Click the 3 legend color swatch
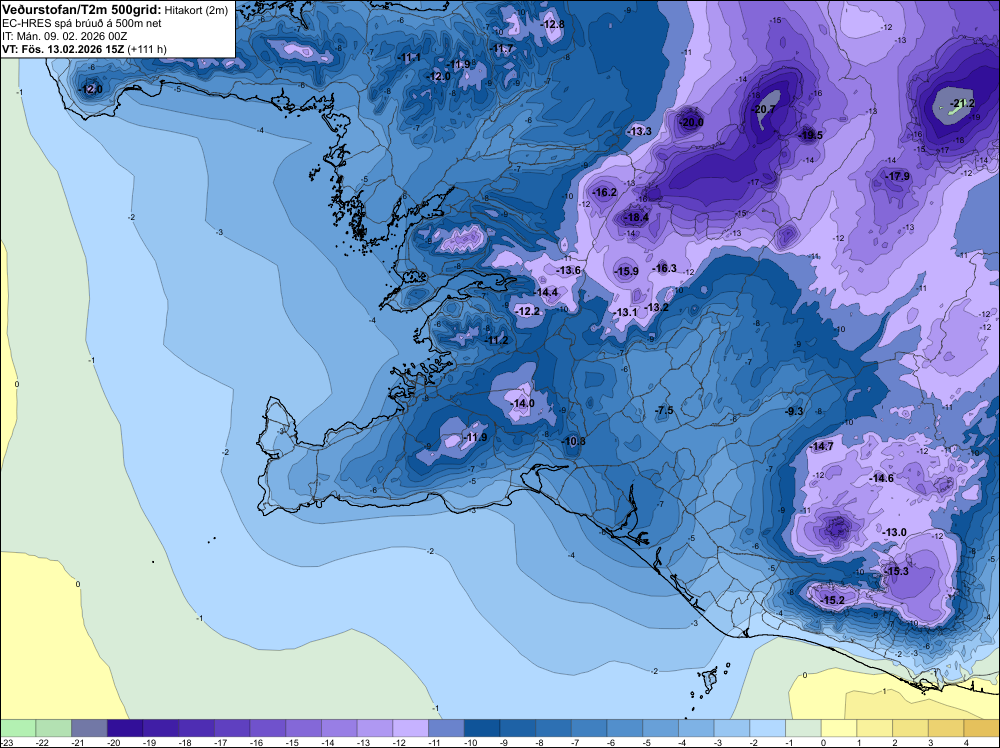The width and height of the screenshot is (1000, 748). pyautogui.click(x=946, y=728)
